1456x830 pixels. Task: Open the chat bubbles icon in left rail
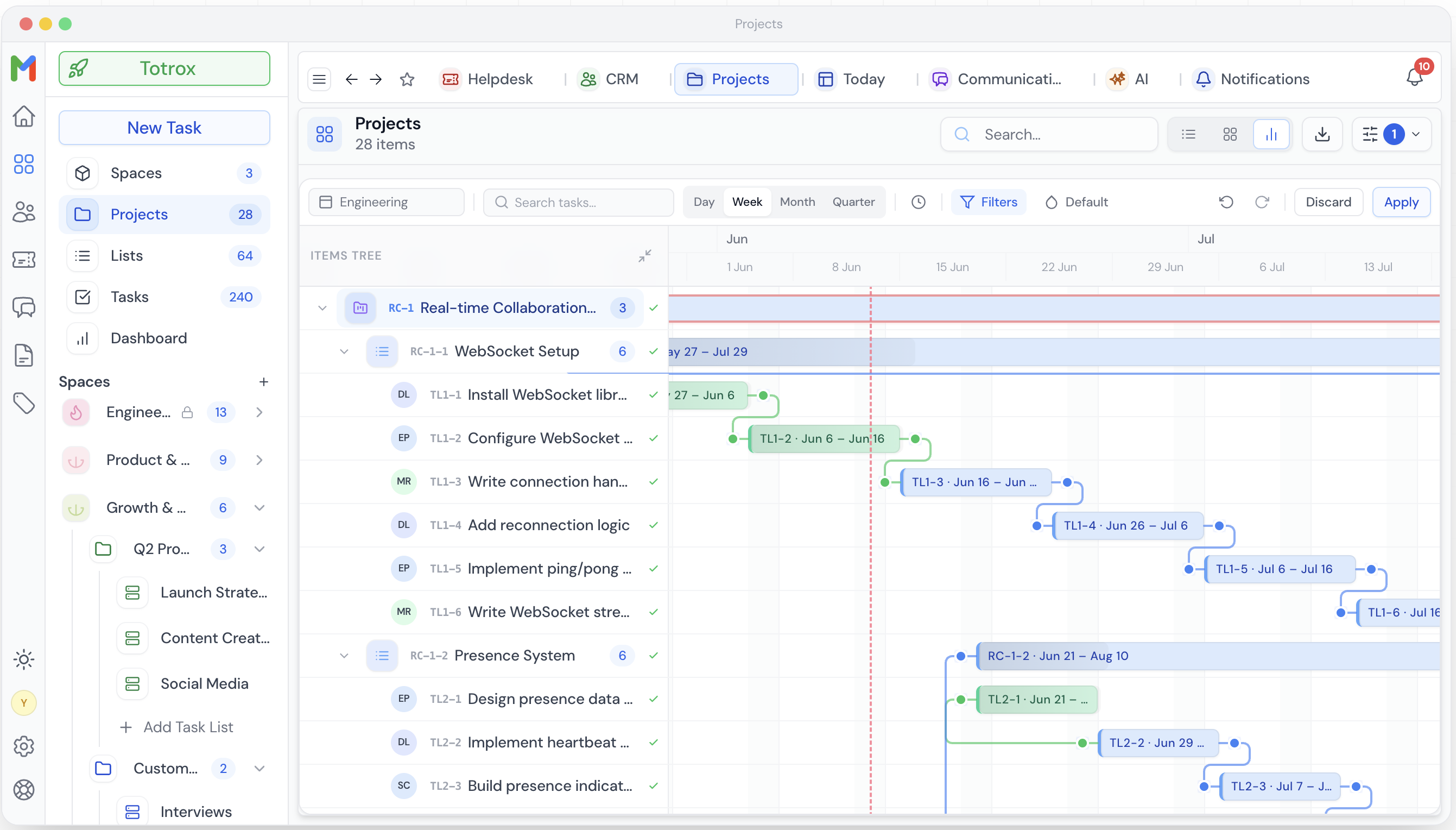(x=23, y=308)
